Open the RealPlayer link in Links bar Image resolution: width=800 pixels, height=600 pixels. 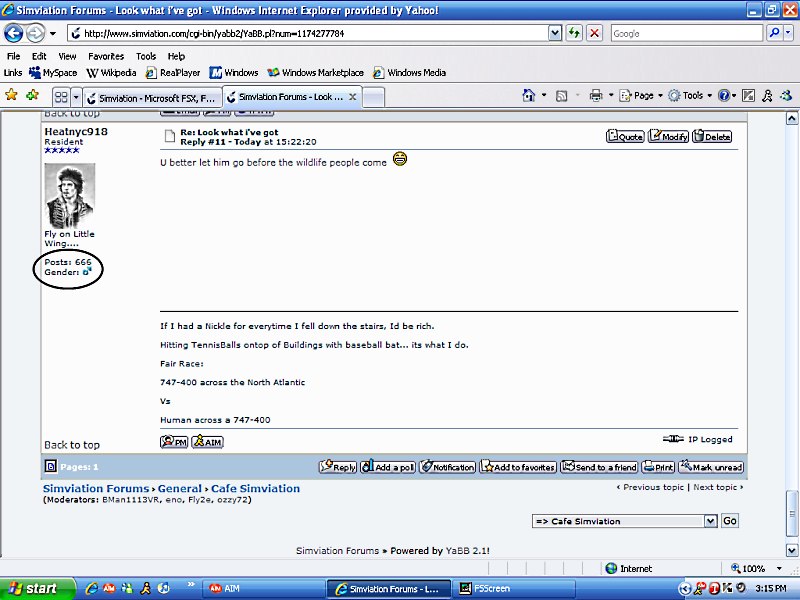[173, 73]
